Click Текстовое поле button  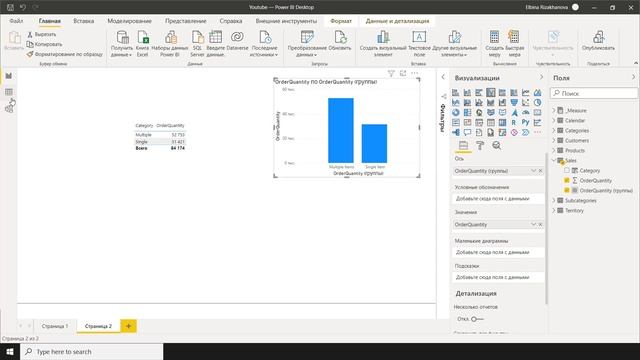(419, 43)
